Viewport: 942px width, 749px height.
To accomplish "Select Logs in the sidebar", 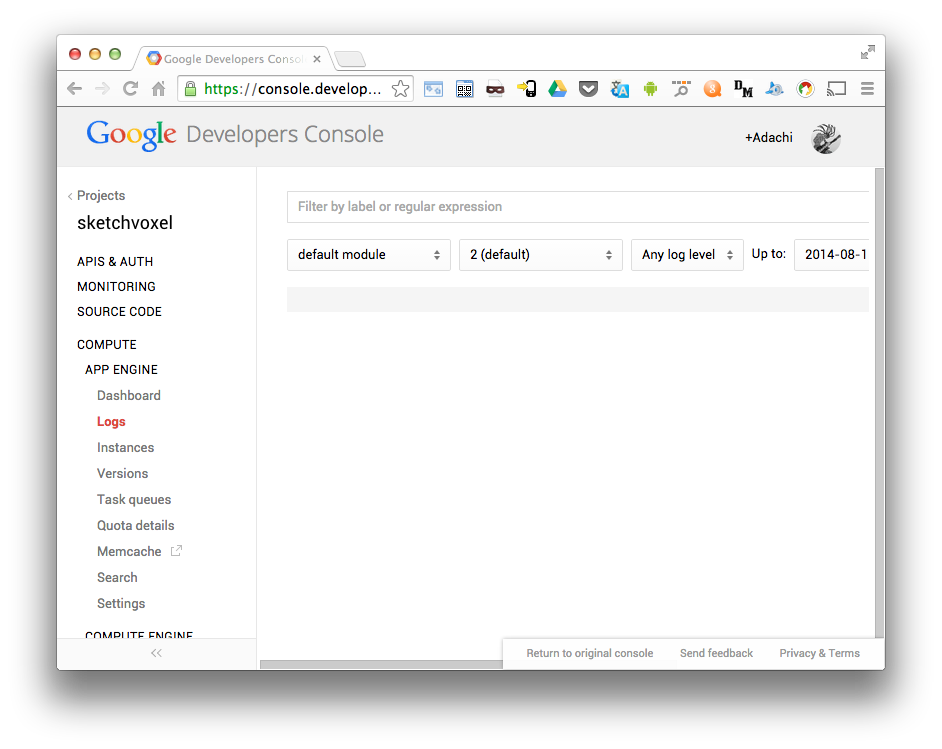I will coord(111,422).
